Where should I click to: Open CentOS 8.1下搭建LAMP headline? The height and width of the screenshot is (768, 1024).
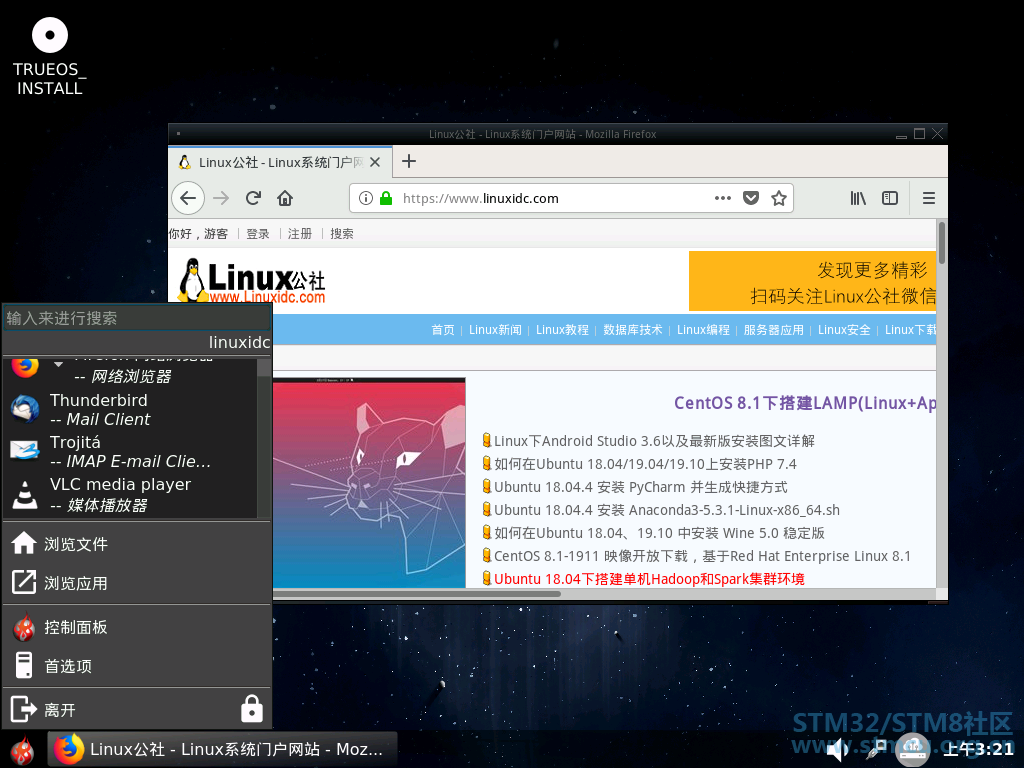(805, 403)
